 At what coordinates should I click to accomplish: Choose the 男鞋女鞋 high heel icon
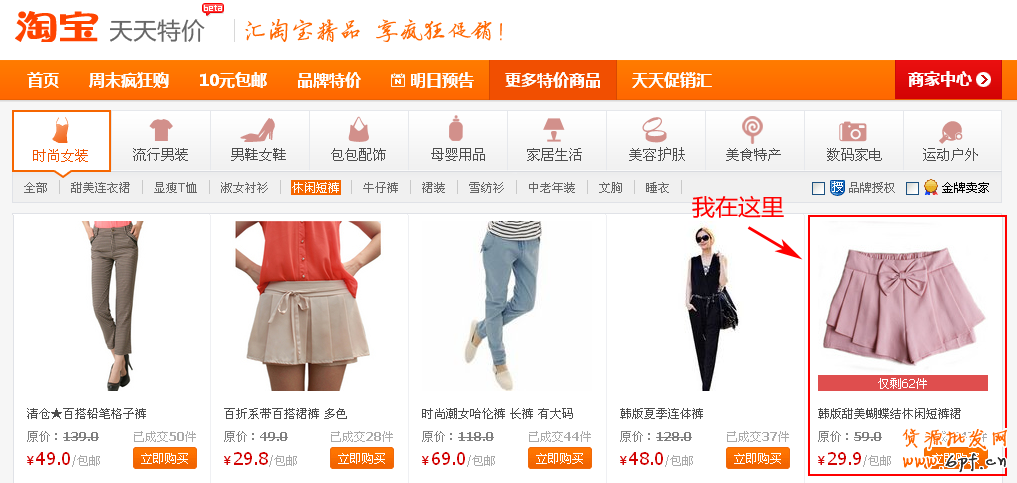[257, 130]
